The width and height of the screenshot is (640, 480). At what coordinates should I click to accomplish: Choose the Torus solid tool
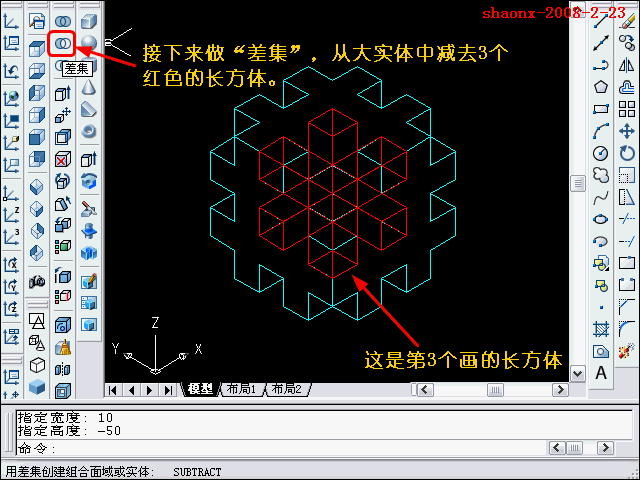coord(89,131)
